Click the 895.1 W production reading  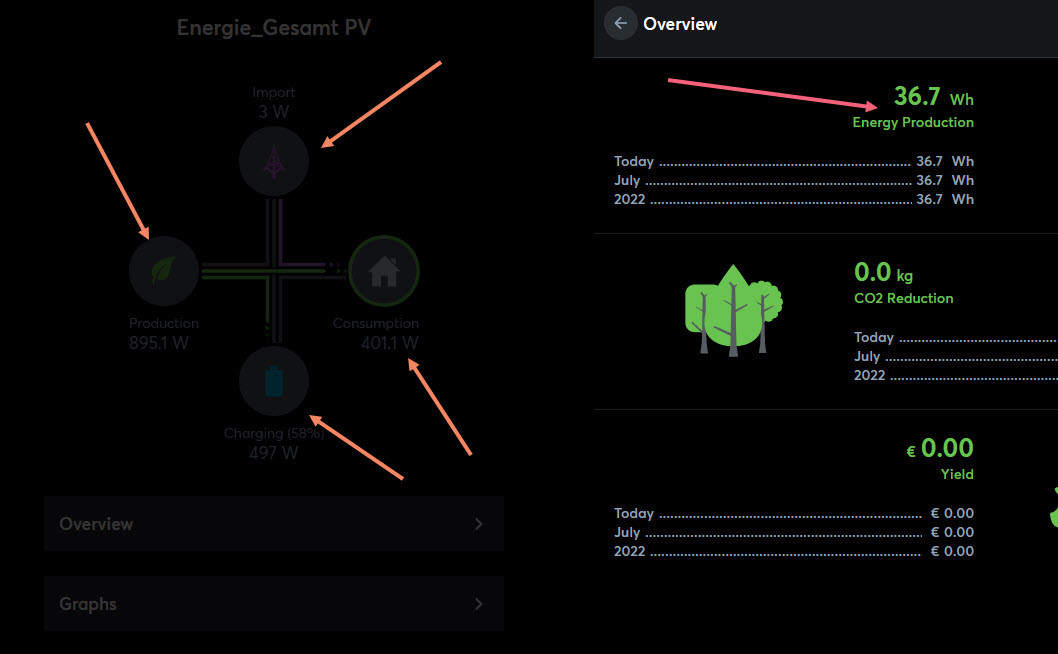coord(159,343)
